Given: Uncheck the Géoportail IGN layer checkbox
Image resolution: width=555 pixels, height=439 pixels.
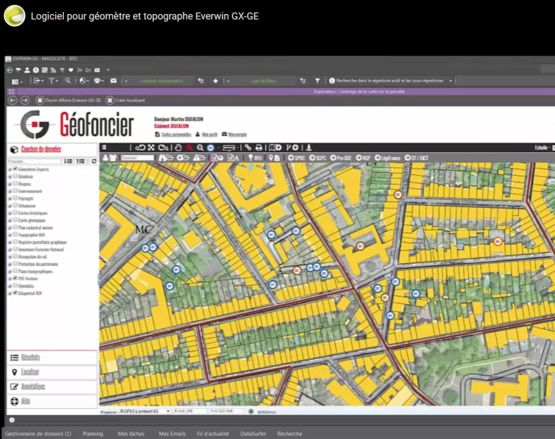Looking at the screenshot, I should 15,293.
